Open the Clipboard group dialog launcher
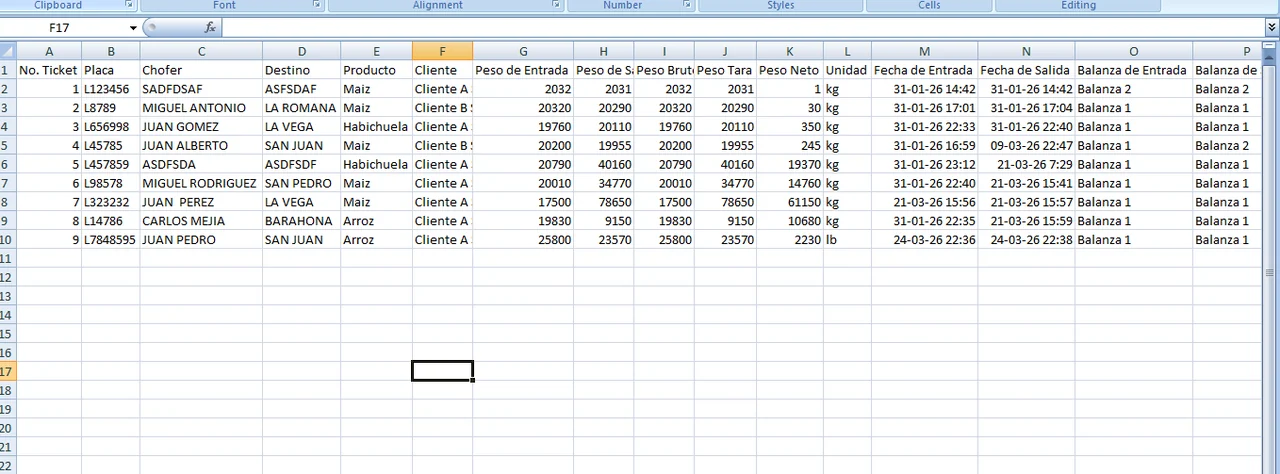The height and width of the screenshot is (474, 1280). 129,5
